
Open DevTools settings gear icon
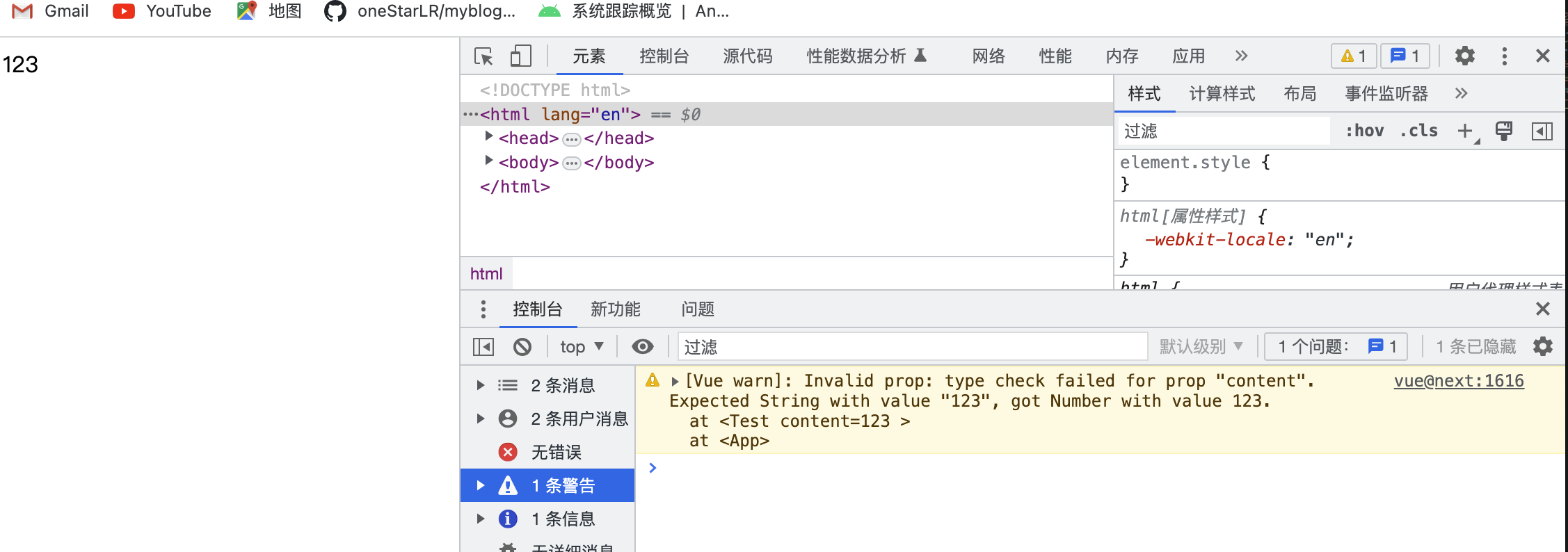1465,56
